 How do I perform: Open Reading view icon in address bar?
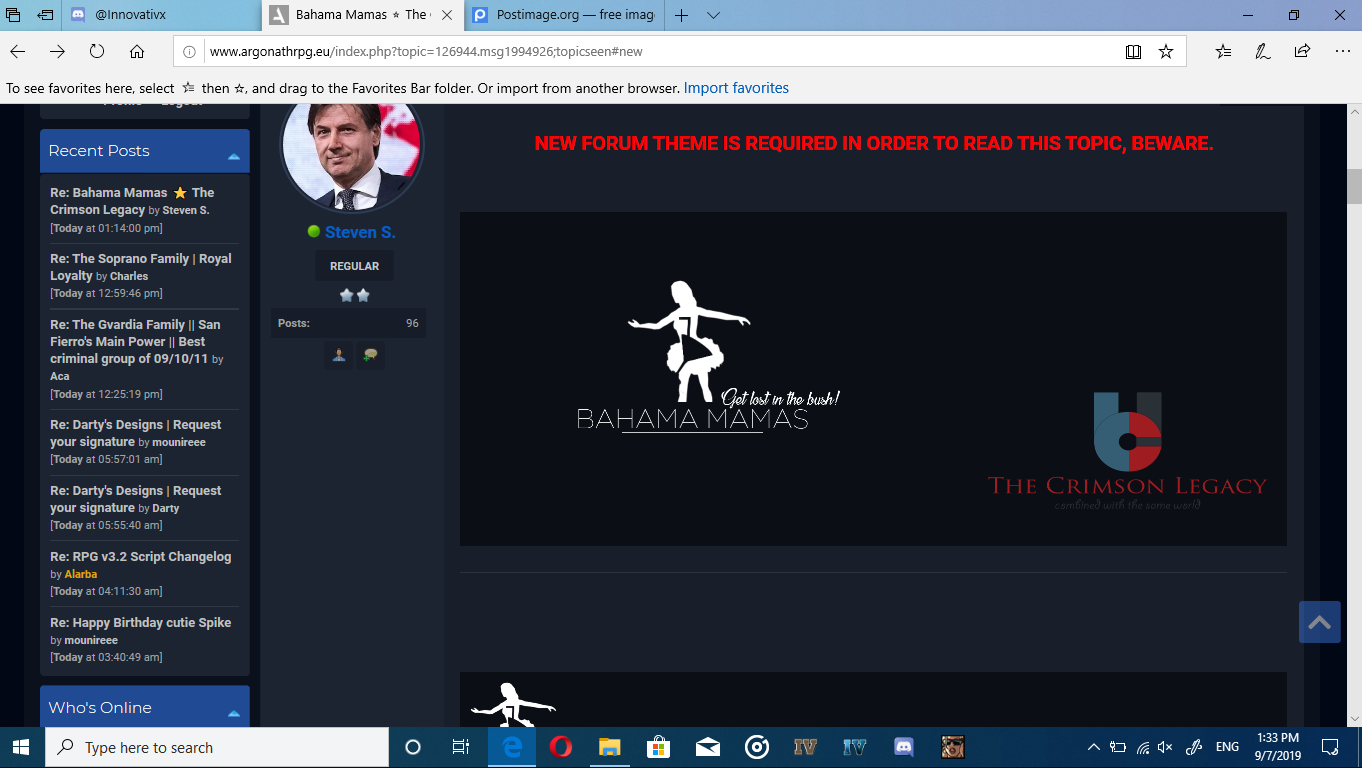coord(1133,52)
